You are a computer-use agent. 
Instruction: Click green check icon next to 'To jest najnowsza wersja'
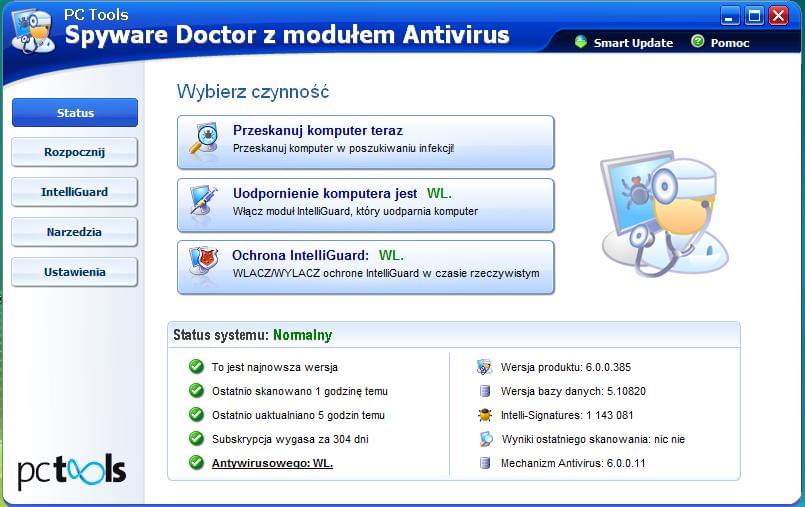(x=196, y=366)
